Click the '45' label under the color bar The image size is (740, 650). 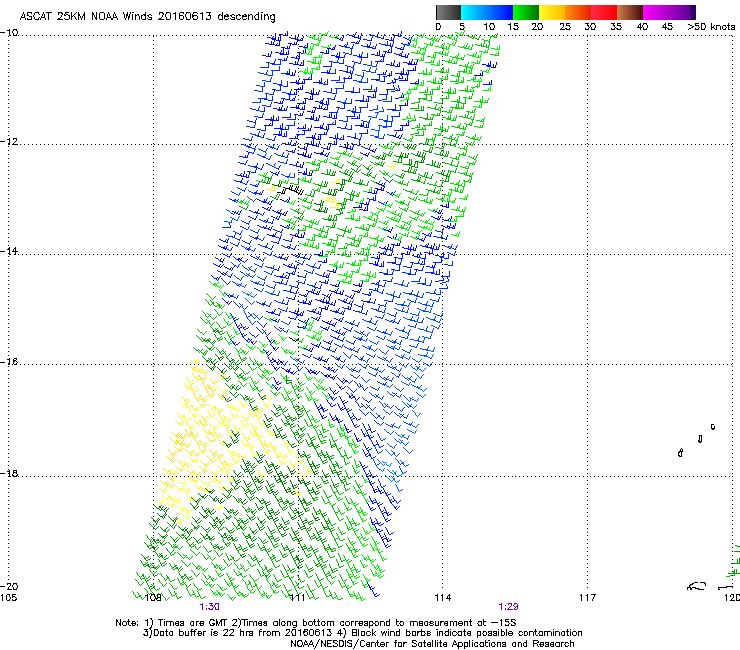(667, 27)
